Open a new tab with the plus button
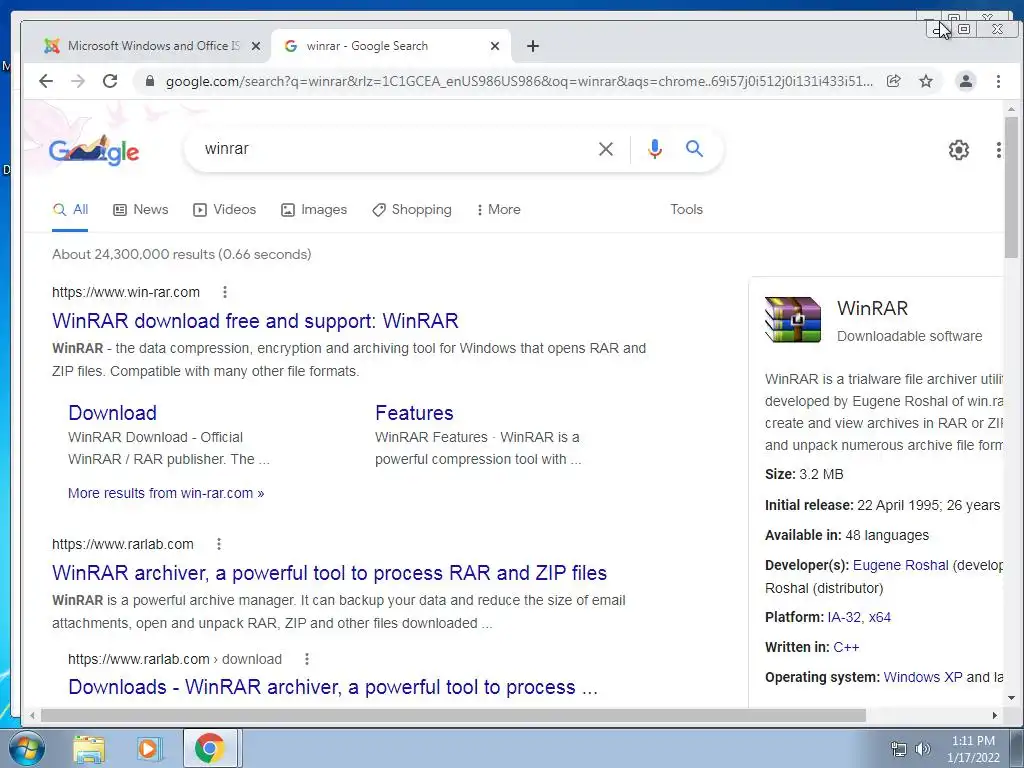The width and height of the screenshot is (1024, 768). pos(533,46)
